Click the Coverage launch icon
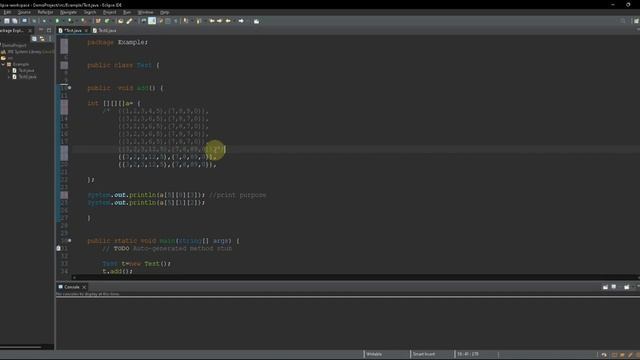The height and width of the screenshot is (360, 640). point(70,21)
